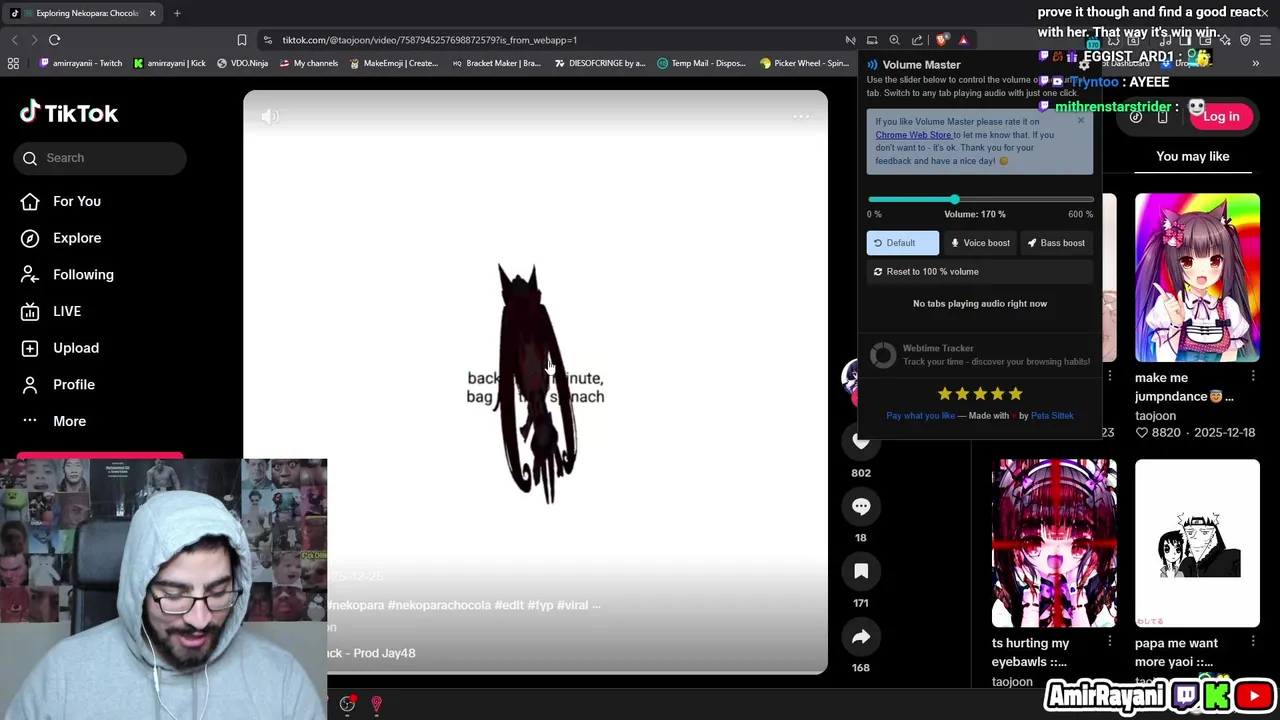The width and height of the screenshot is (1280, 720).
Task: Bookmark the video to favorites
Action: [x=861, y=571]
